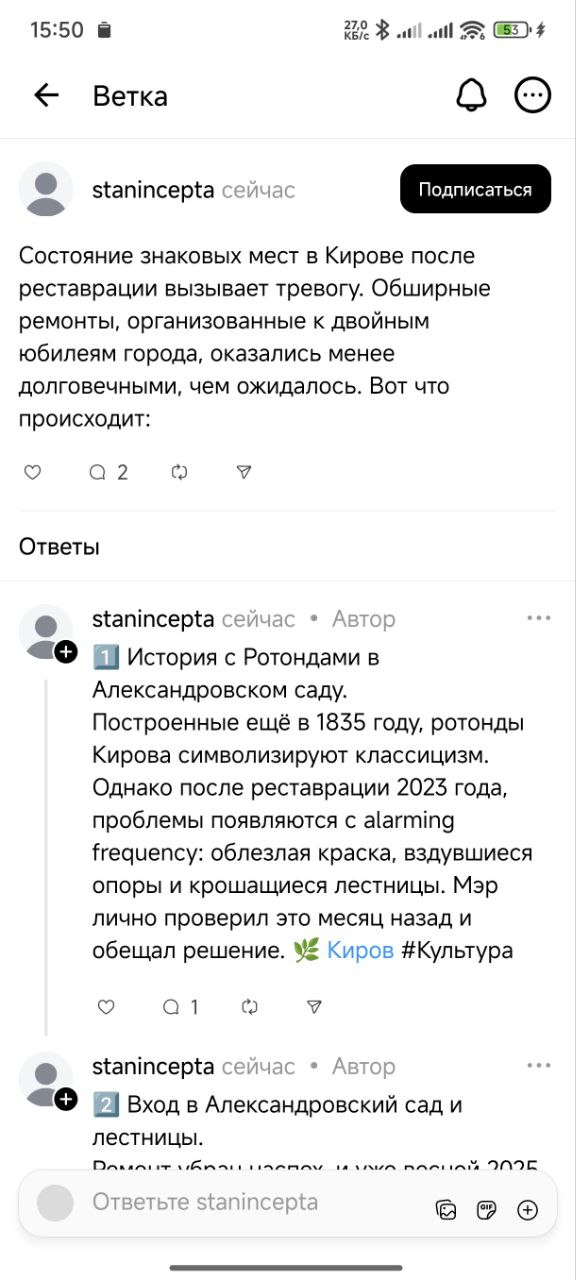
Task: Open the back arrow to leave the thread
Action: coord(44,94)
